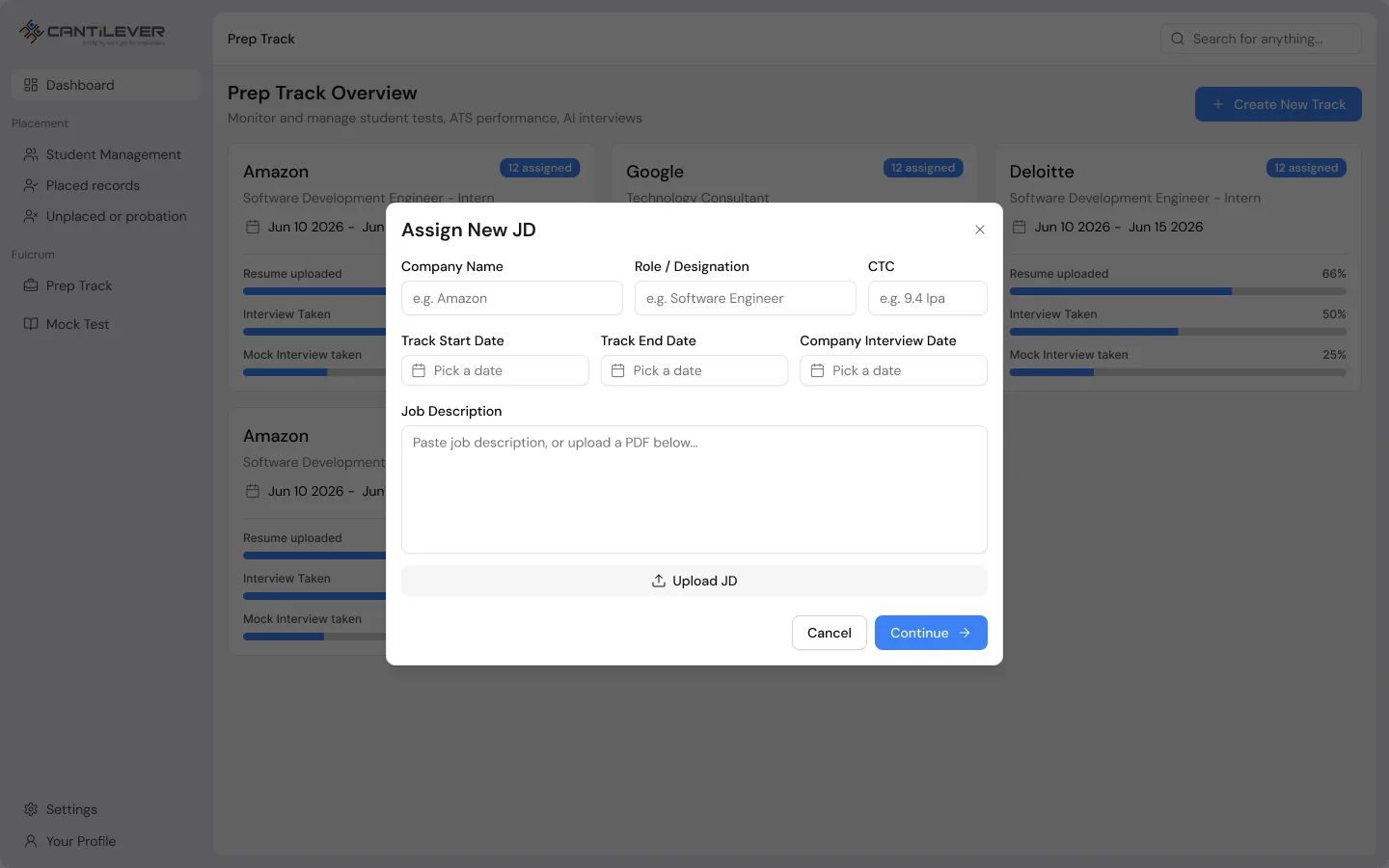The image size is (1389, 868).
Task: Click the Student Management people icon
Action: [31, 154]
